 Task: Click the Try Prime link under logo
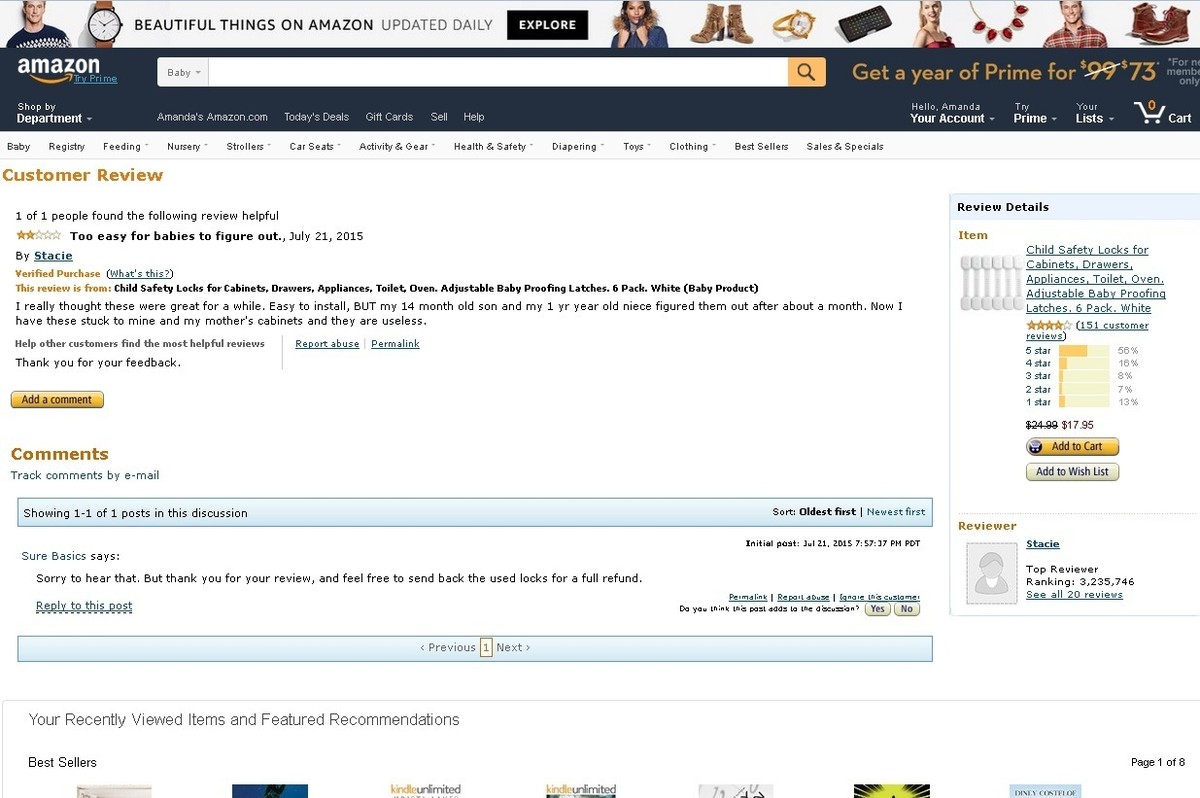click(x=95, y=79)
